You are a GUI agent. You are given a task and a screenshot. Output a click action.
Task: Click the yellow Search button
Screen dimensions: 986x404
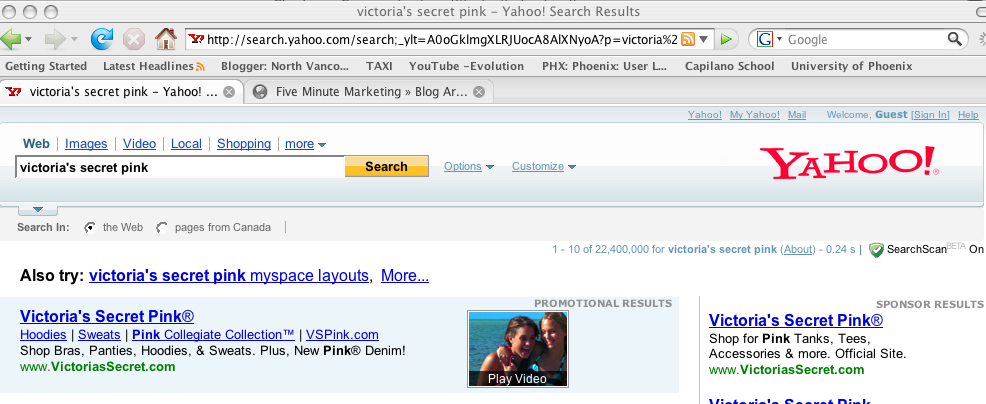[x=386, y=167]
